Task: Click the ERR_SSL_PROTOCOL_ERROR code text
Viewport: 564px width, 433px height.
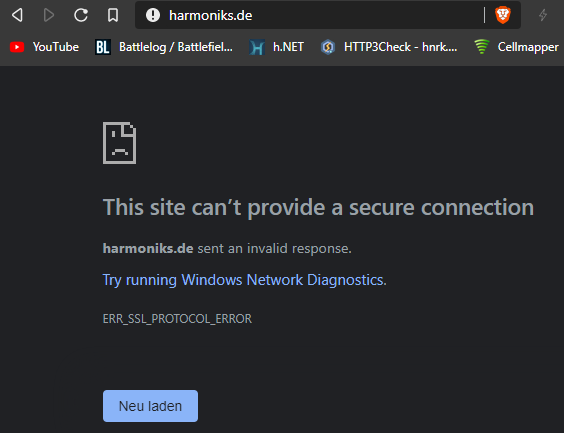Action: pyautogui.click(x=177, y=319)
